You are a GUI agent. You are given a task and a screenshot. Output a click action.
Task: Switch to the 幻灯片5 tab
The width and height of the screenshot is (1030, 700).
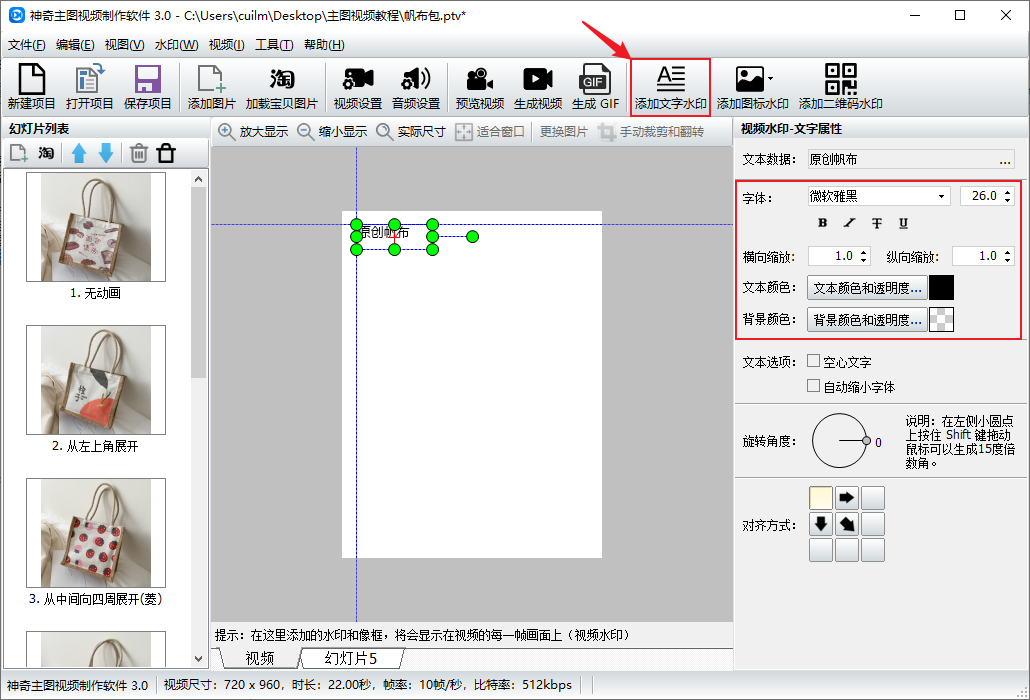click(351, 658)
